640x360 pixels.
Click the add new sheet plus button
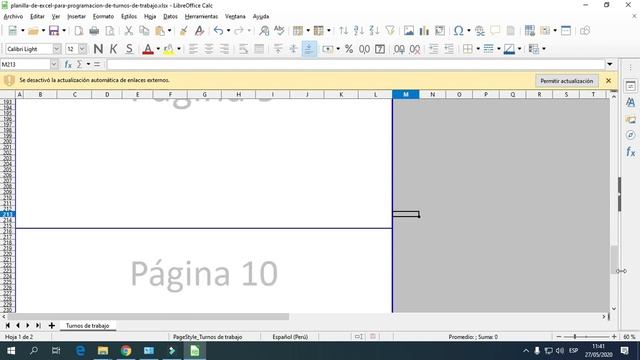click(51, 326)
